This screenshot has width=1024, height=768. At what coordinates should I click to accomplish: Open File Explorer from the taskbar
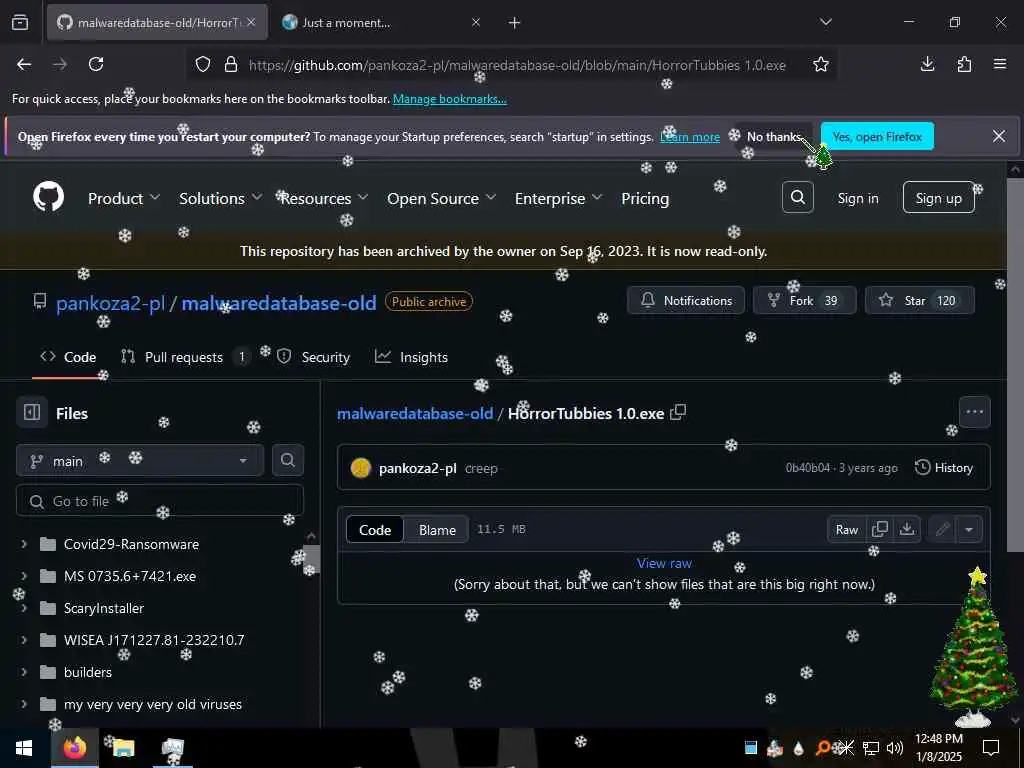123,748
